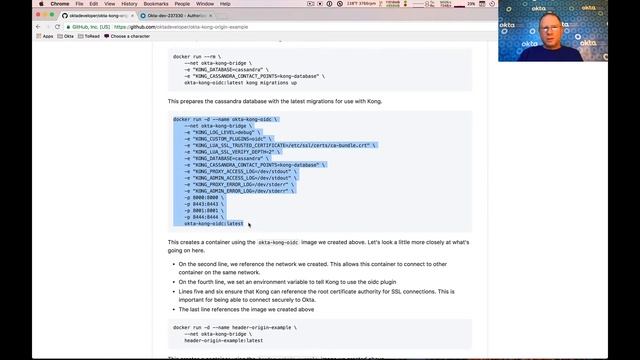Click the calendar icon in menu bar
This screenshot has width=640, height=360.
coord(482,4)
